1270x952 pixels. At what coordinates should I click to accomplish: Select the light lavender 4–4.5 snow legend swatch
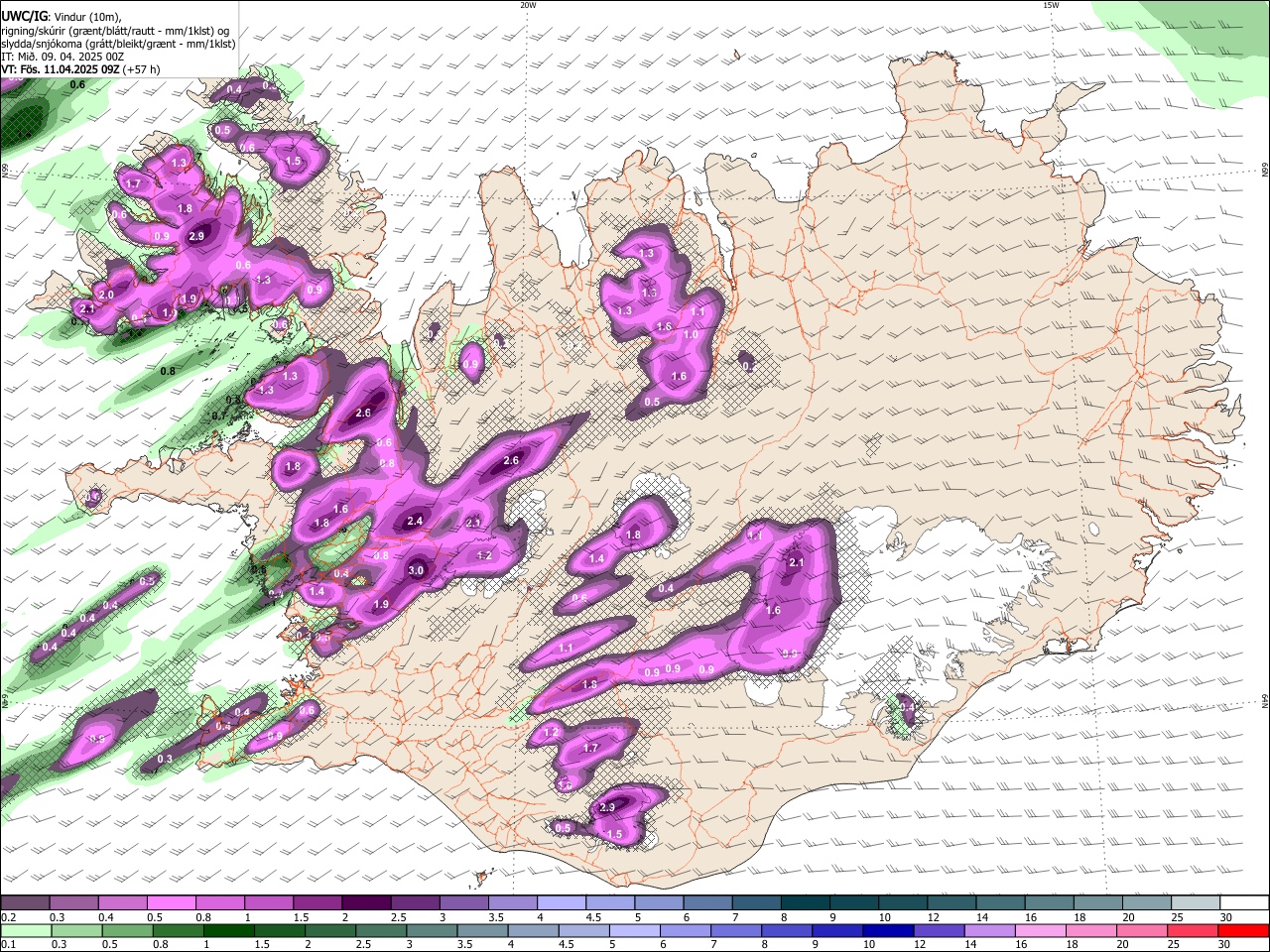[x=561, y=903]
